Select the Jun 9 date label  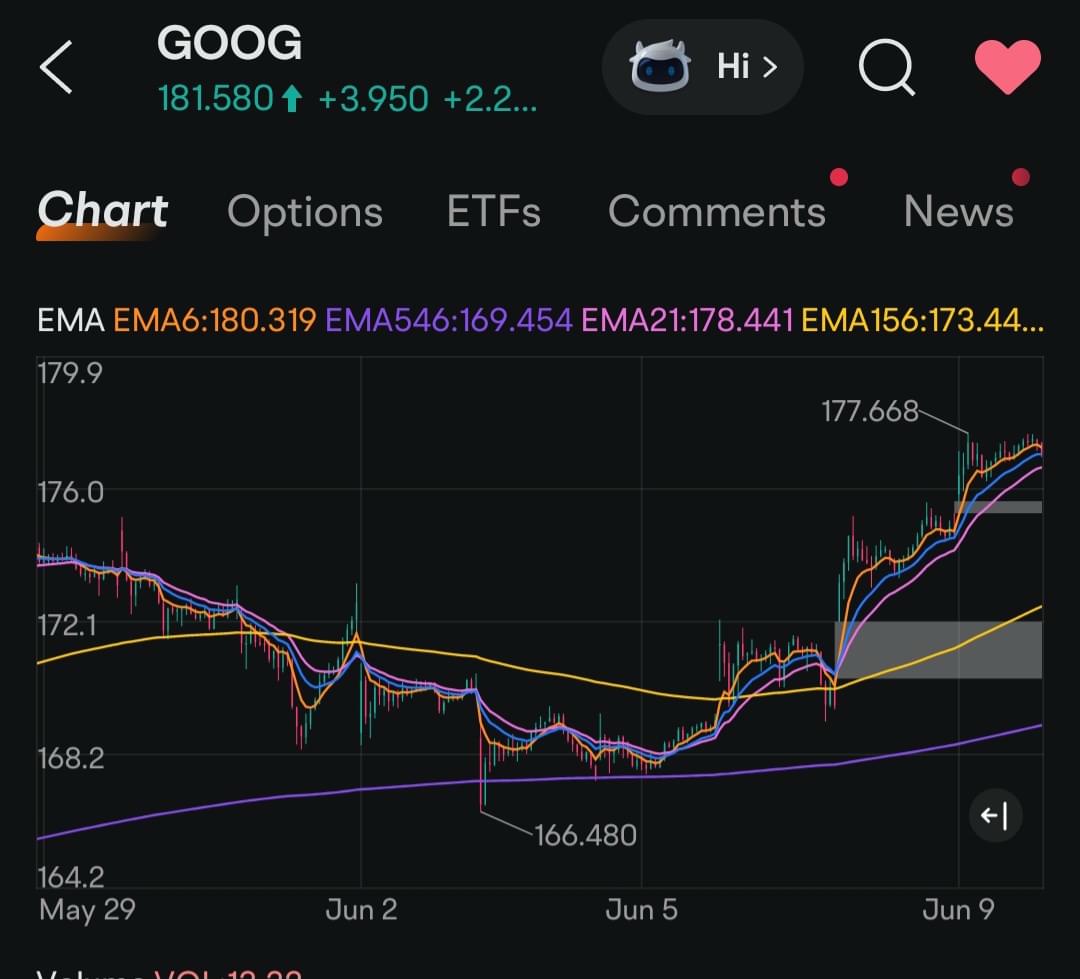[958, 910]
